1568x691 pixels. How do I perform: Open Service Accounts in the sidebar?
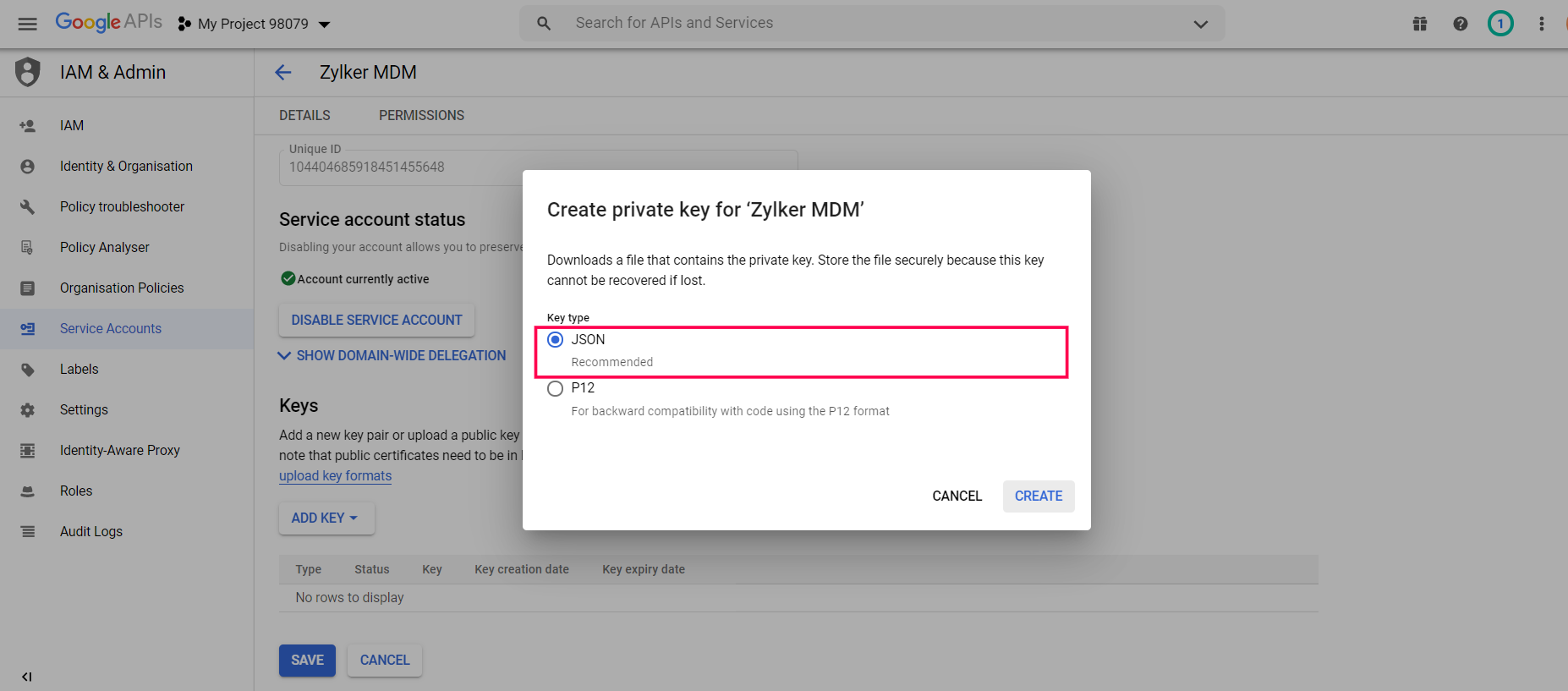tap(111, 329)
